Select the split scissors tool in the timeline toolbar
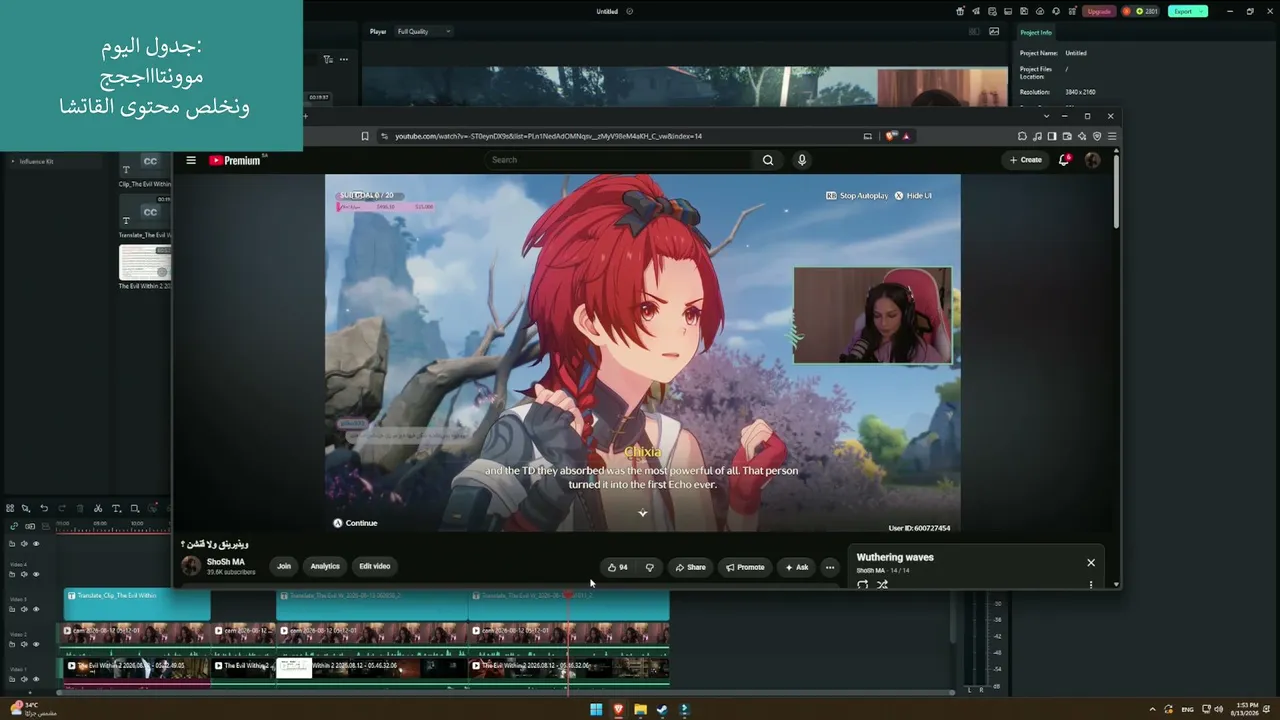1280x720 pixels. (x=98, y=508)
